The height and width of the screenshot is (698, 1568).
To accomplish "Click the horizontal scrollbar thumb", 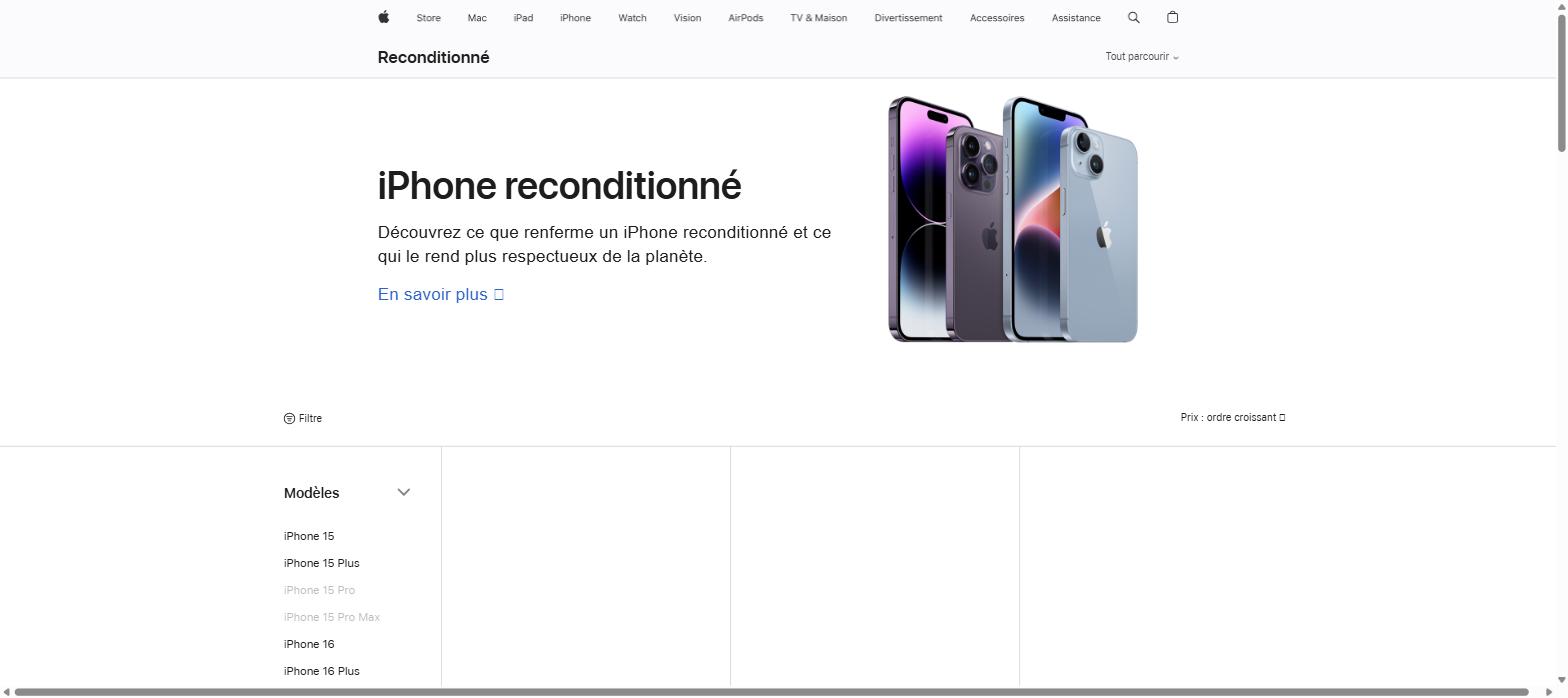I will coord(771,692).
